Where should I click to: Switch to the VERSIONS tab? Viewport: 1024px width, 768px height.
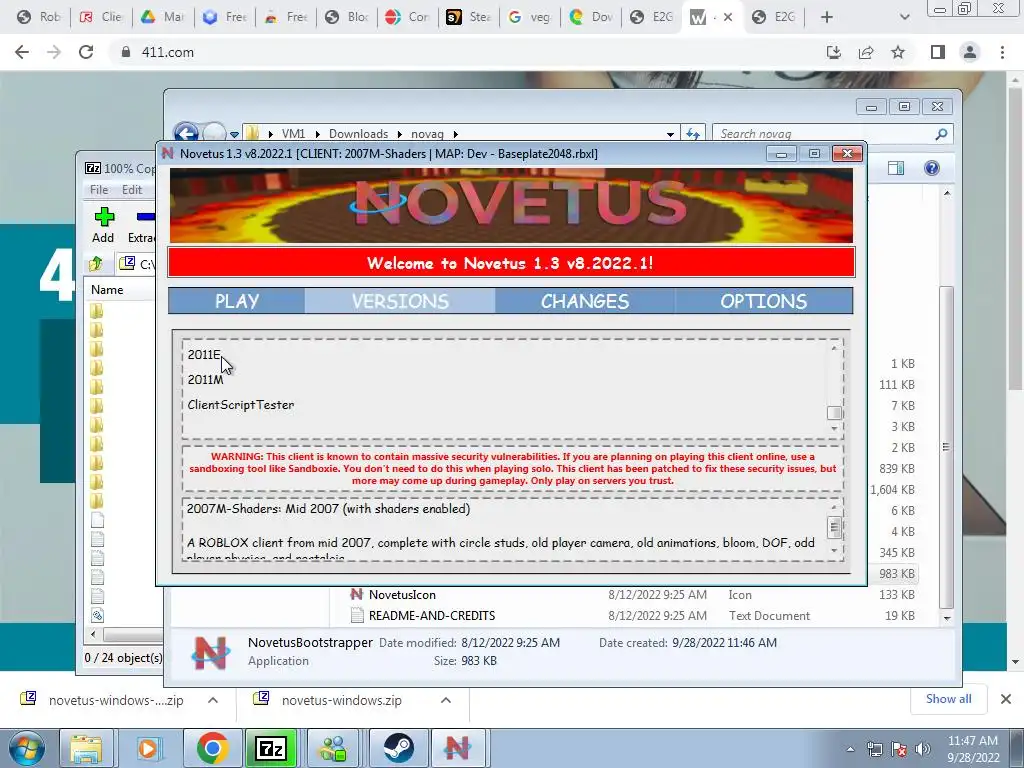(x=400, y=301)
